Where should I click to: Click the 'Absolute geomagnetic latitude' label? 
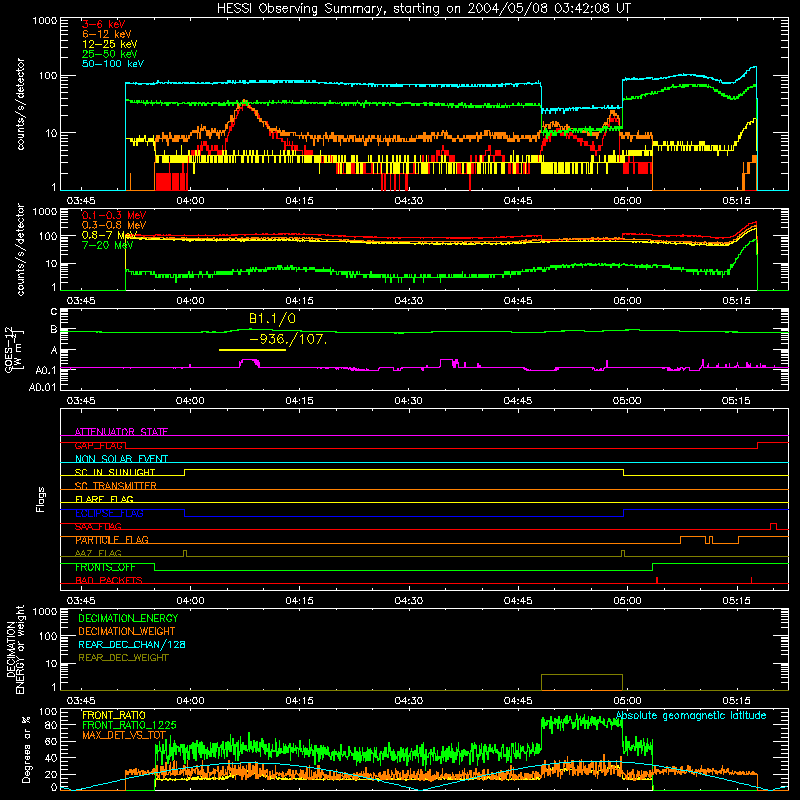click(x=691, y=716)
